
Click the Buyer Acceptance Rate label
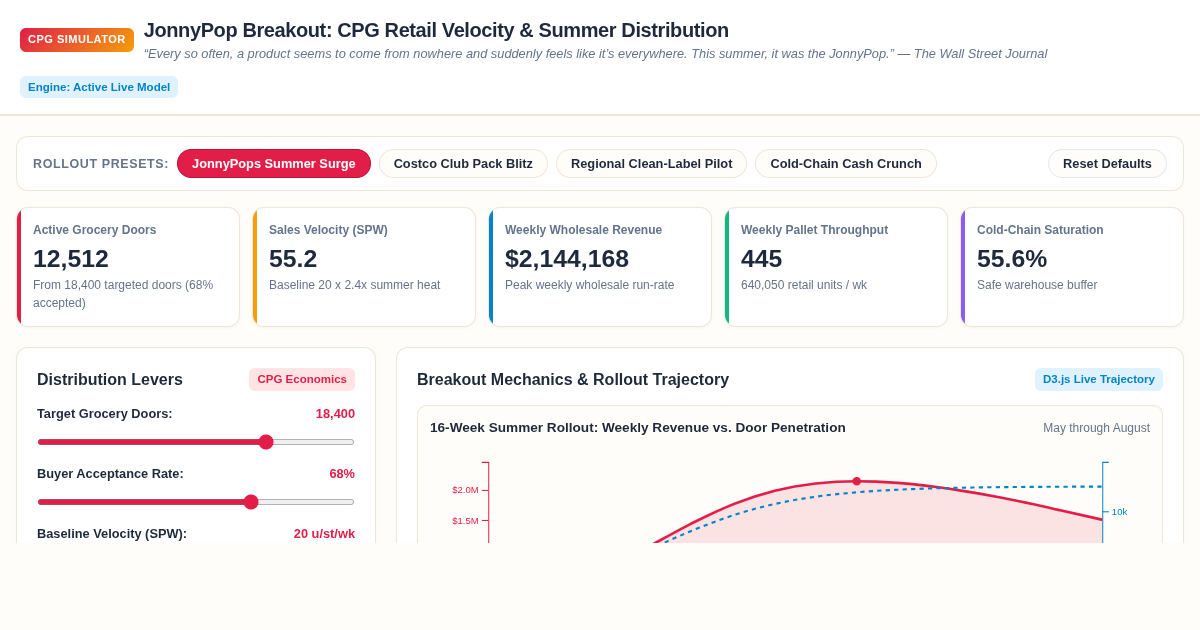(x=110, y=474)
